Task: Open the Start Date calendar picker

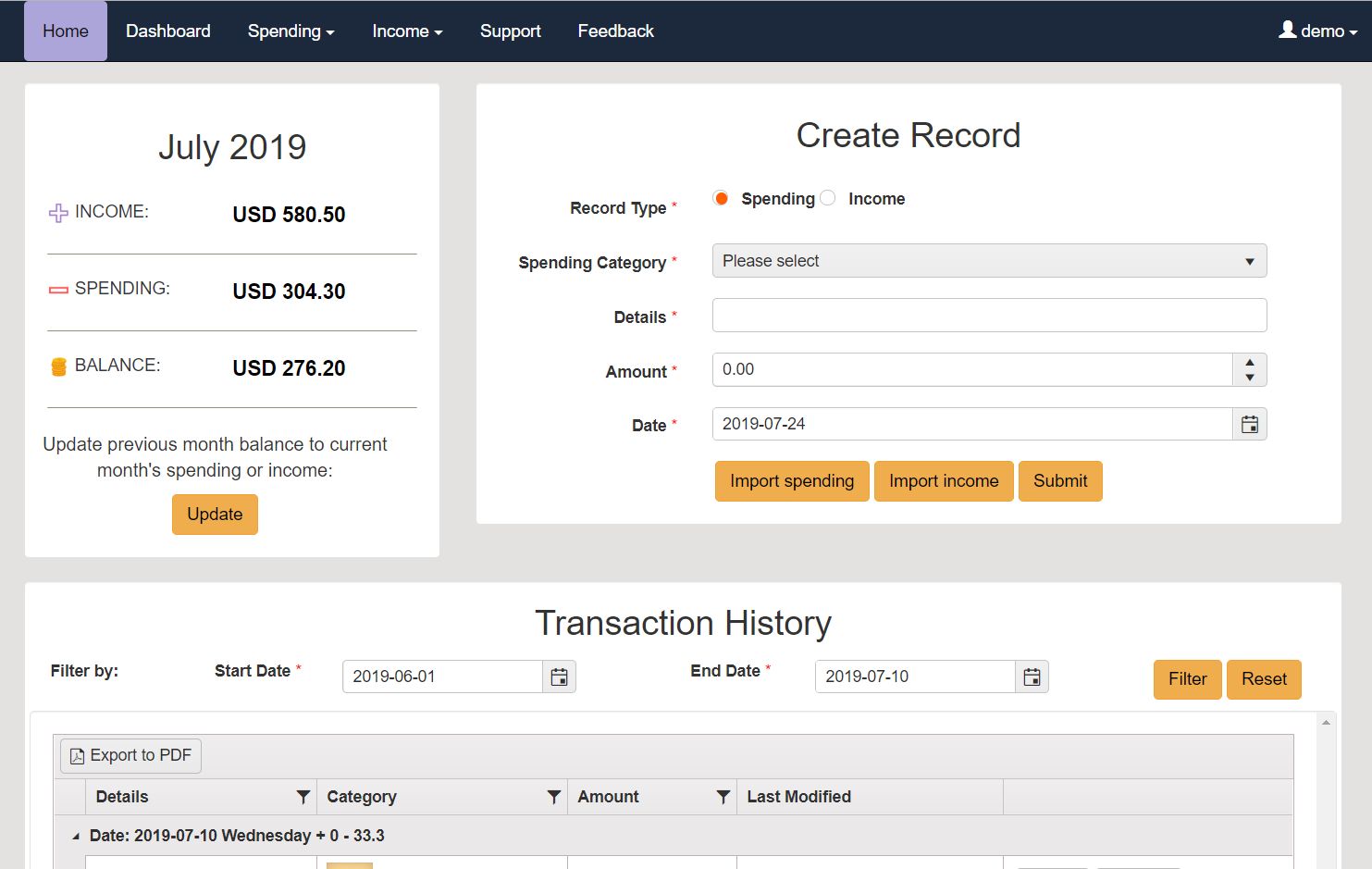Action: [559, 677]
